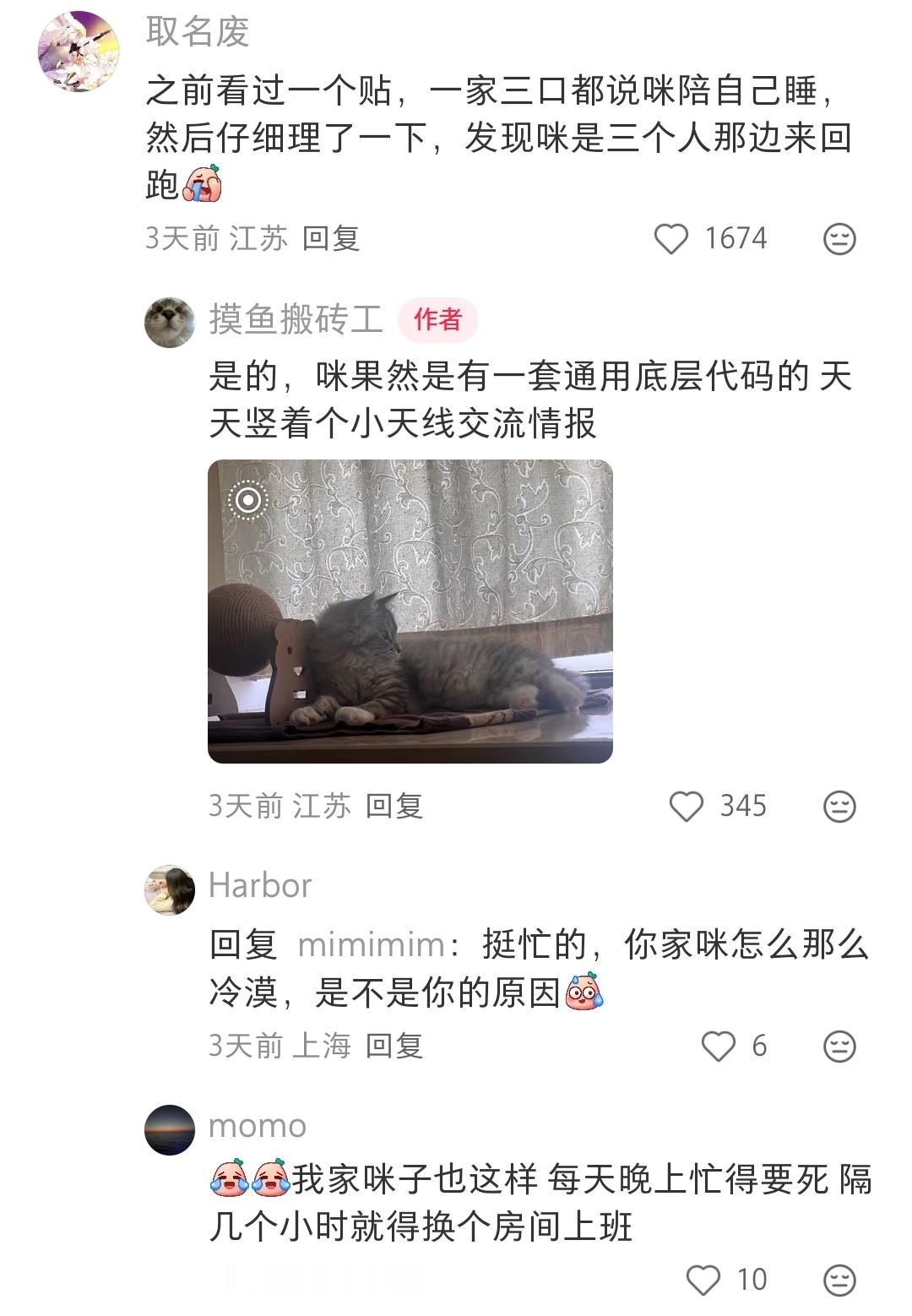Reply to Harbor's comment via 回复
912x1316 pixels.
tap(394, 1047)
